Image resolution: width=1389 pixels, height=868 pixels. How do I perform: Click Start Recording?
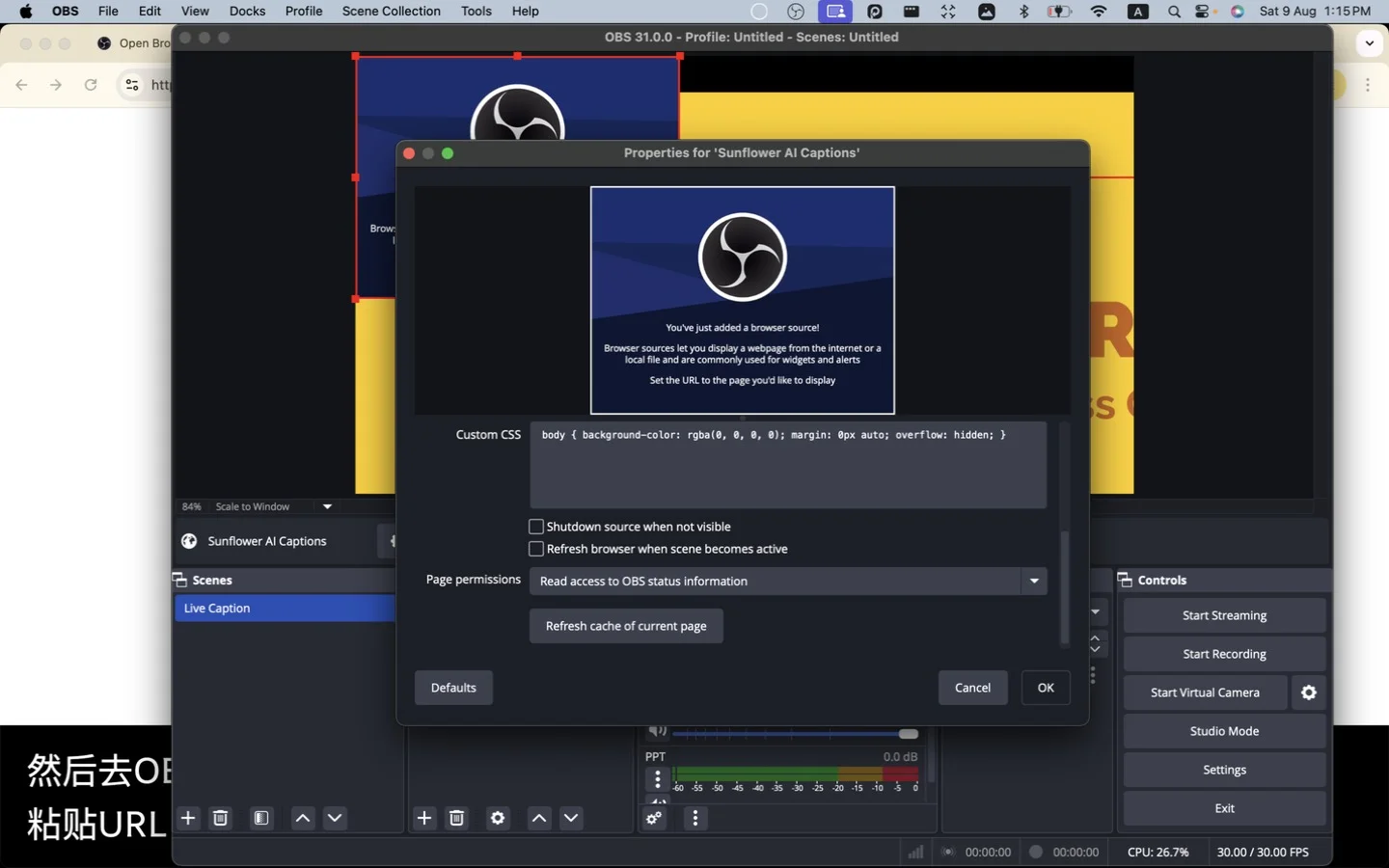1224,654
